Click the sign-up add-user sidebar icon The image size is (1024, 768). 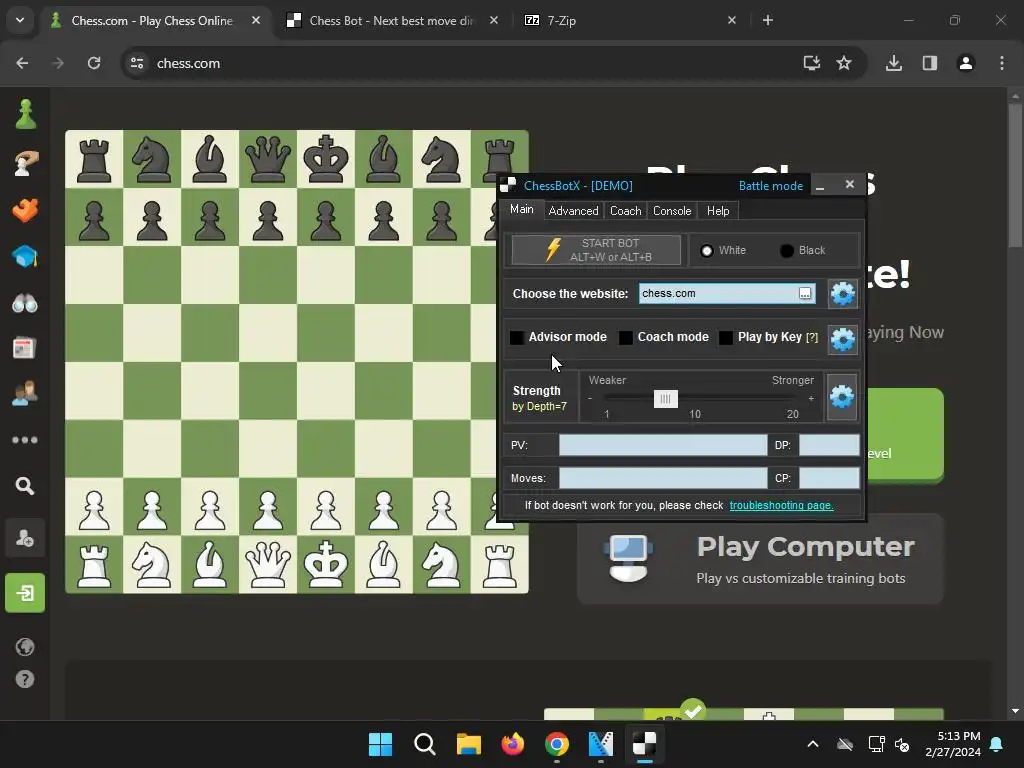click(x=25, y=538)
